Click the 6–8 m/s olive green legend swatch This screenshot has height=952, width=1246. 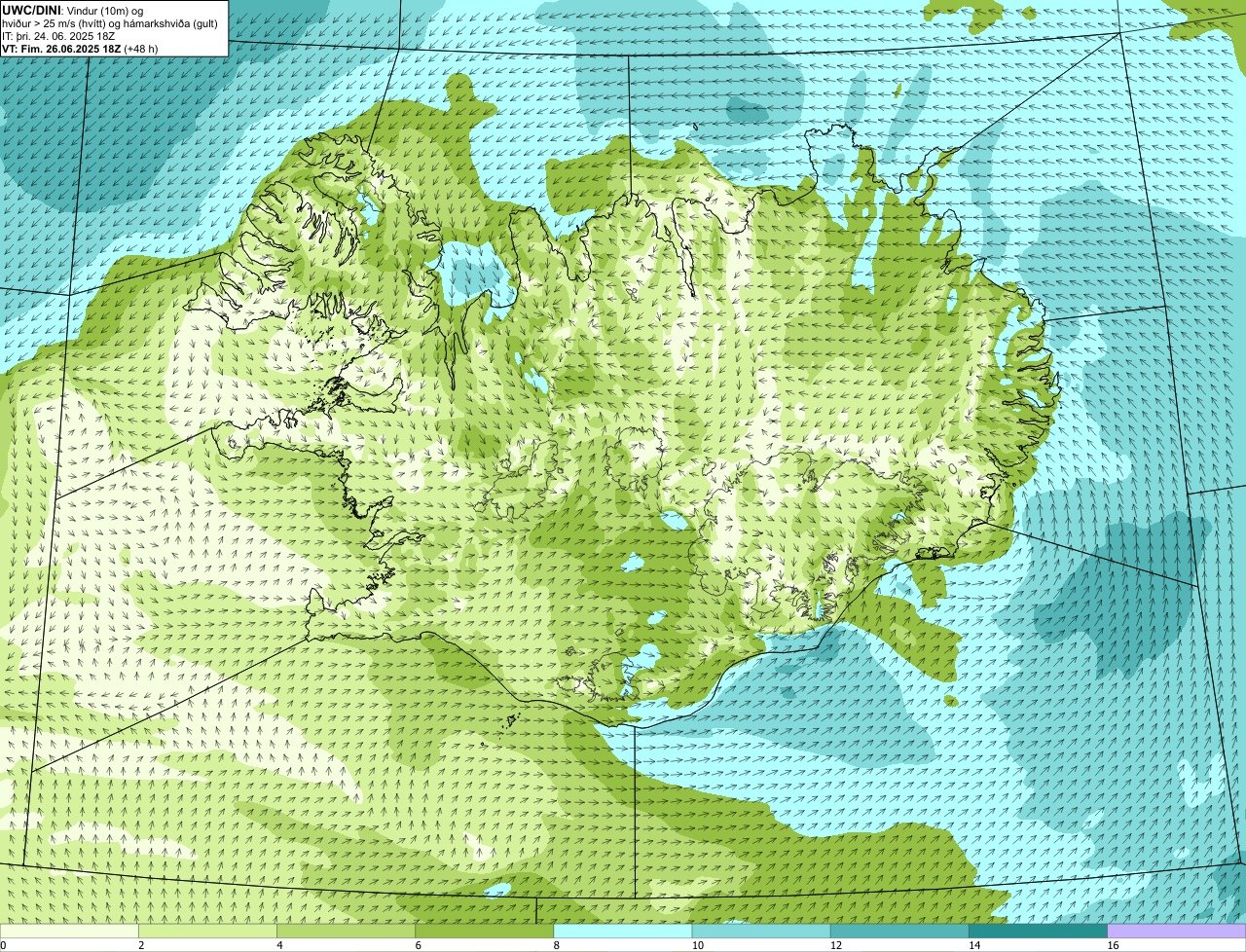(485, 931)
